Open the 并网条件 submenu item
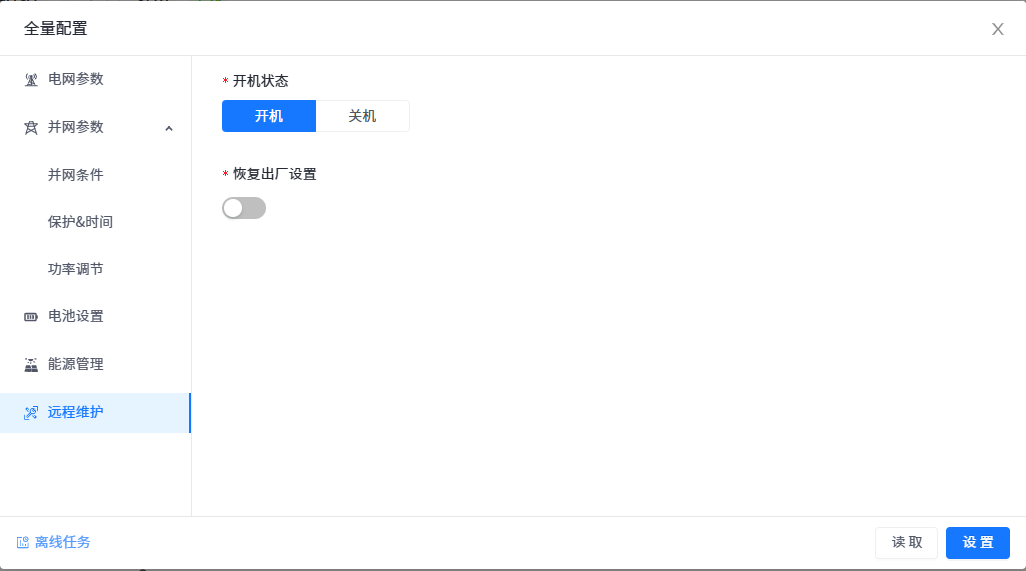 point(76,175)
